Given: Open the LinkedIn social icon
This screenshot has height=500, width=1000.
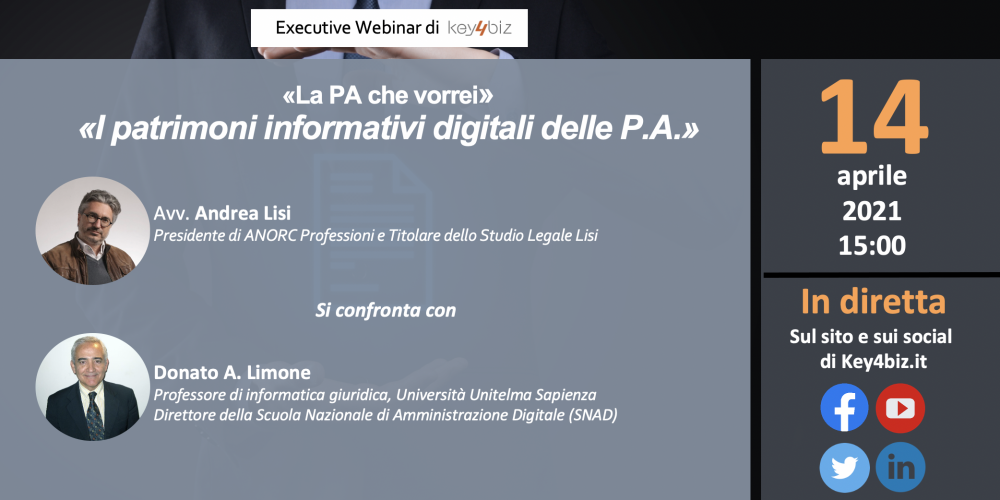Looking at the screenshot, I should pos(901,467).
